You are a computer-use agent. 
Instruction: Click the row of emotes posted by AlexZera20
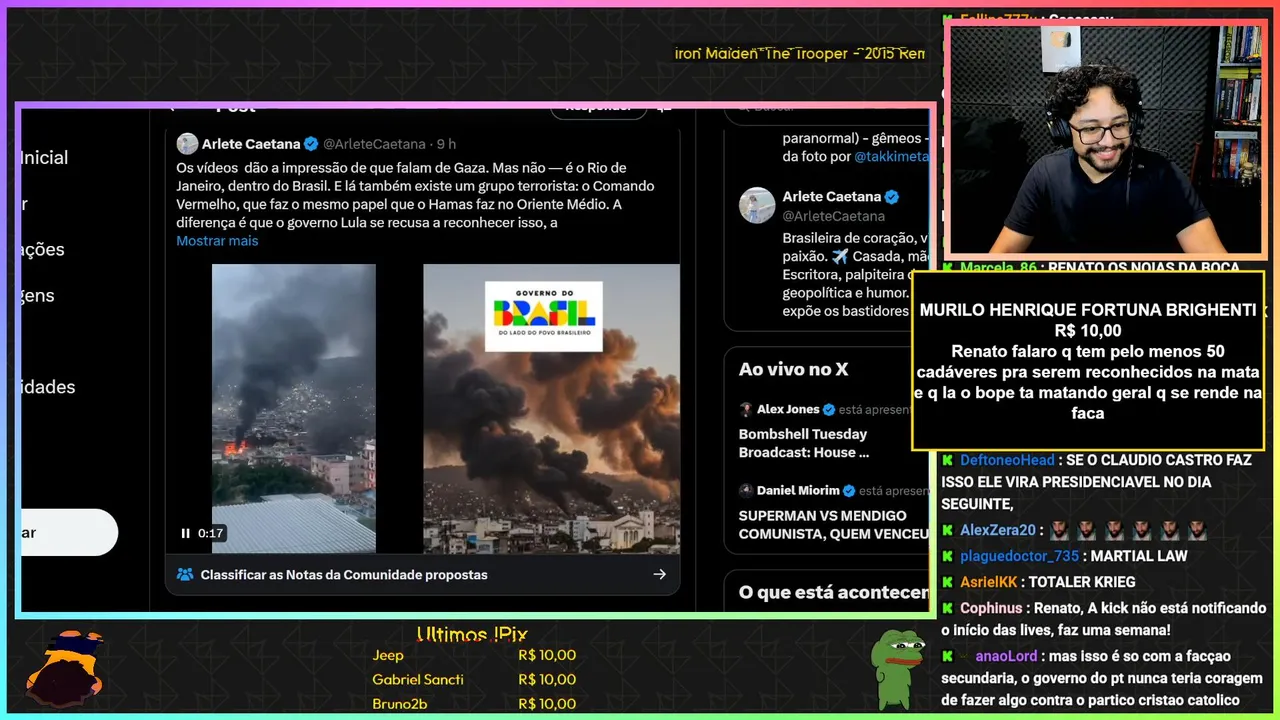pos(1128,530)
